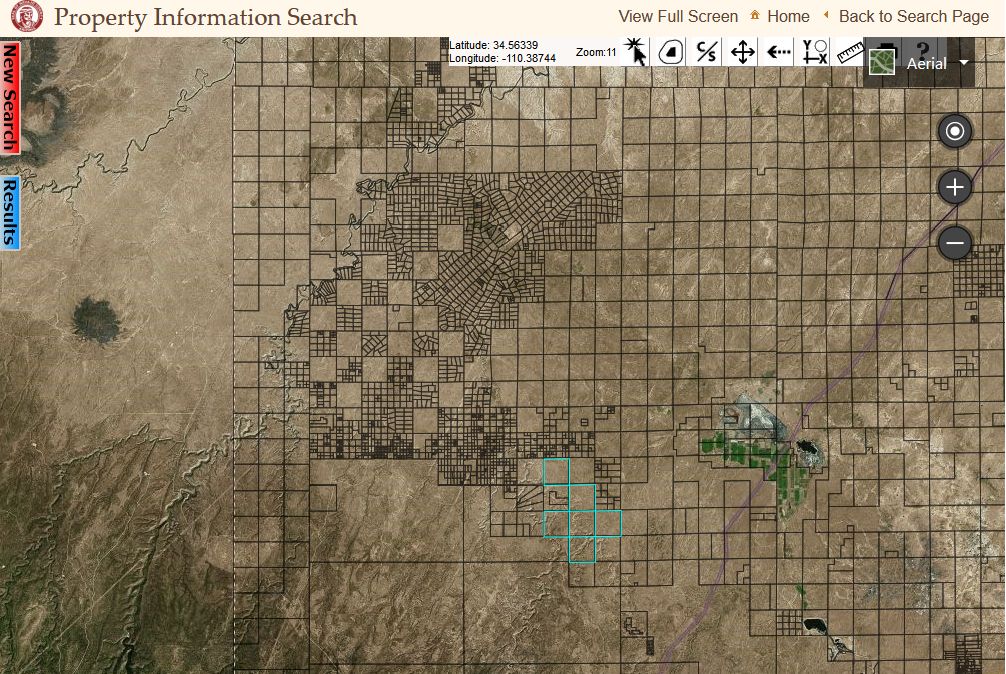Select the ruler measure tool
The height and width of the screenshot is (674, 1006).
pyautogui.click(x=850, y=52)
